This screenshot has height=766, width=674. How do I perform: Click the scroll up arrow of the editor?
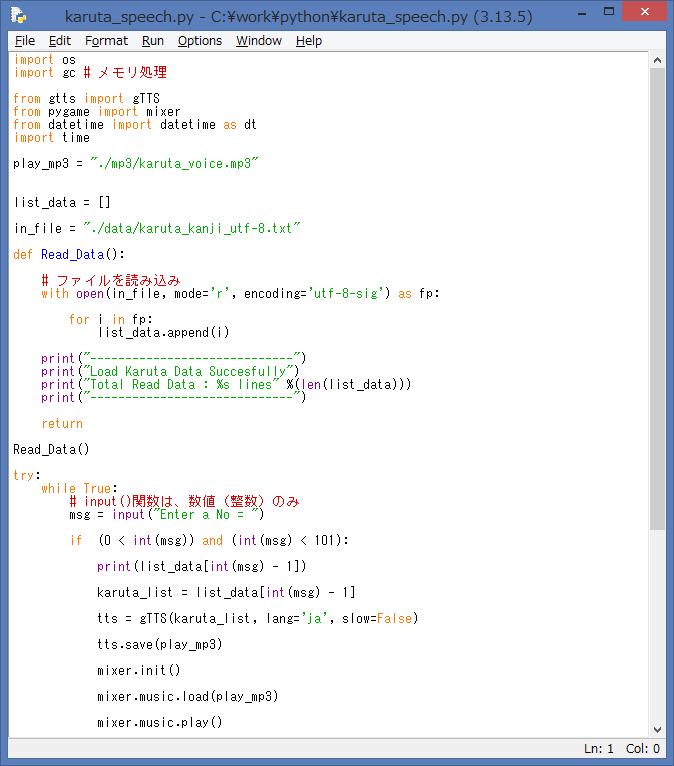tap(657, 59)
